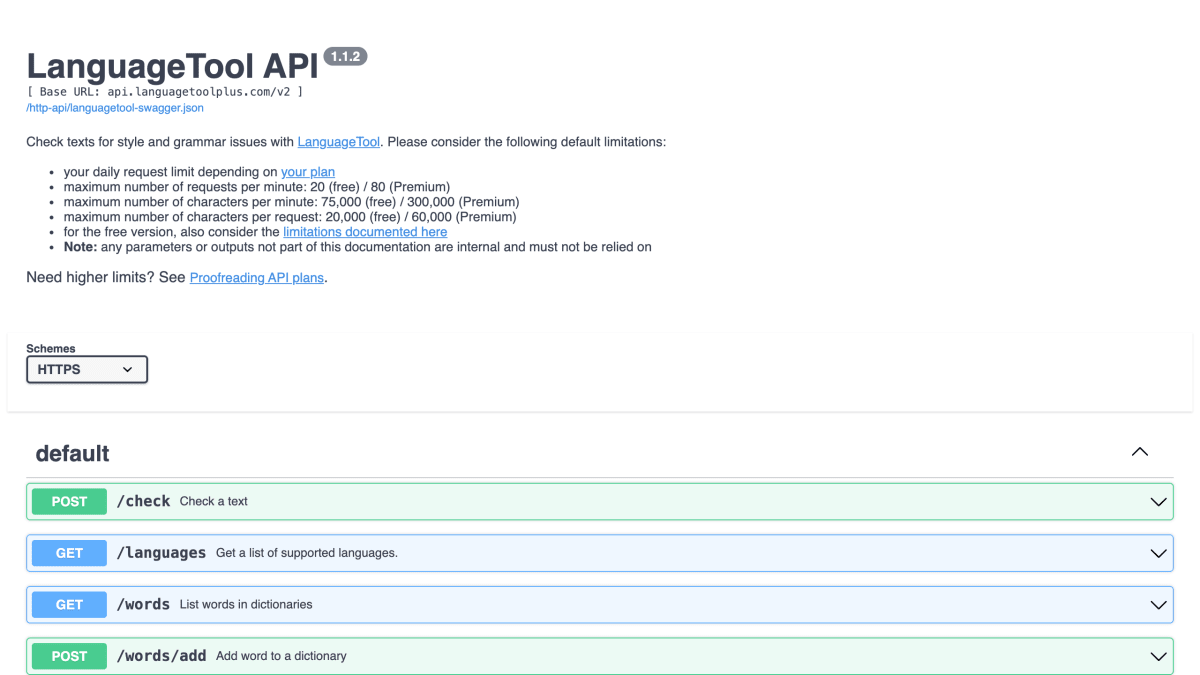The image size is (1200, 675).
Task: Click the /languages endpoint path
Action: click(x=161, y=553)
